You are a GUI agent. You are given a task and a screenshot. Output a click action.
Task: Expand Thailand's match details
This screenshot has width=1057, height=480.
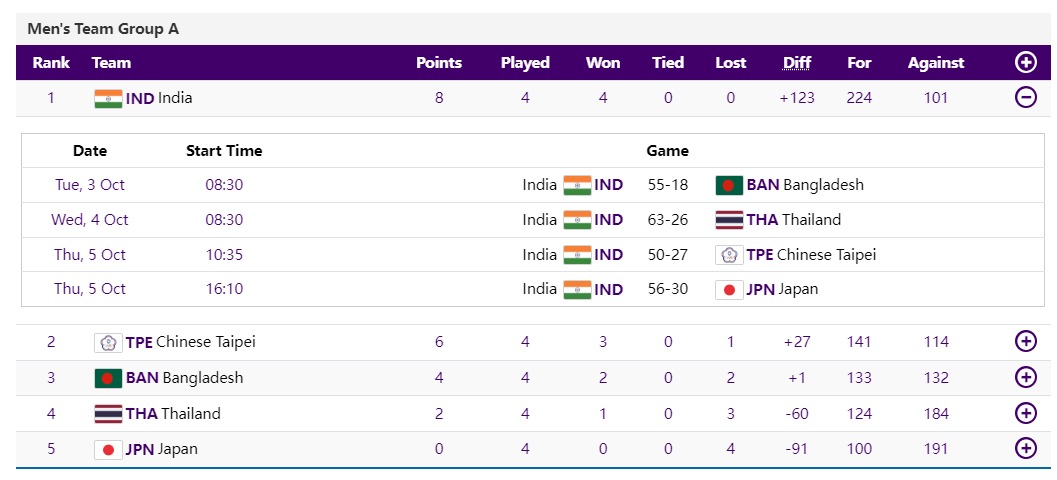[1025, 413]
